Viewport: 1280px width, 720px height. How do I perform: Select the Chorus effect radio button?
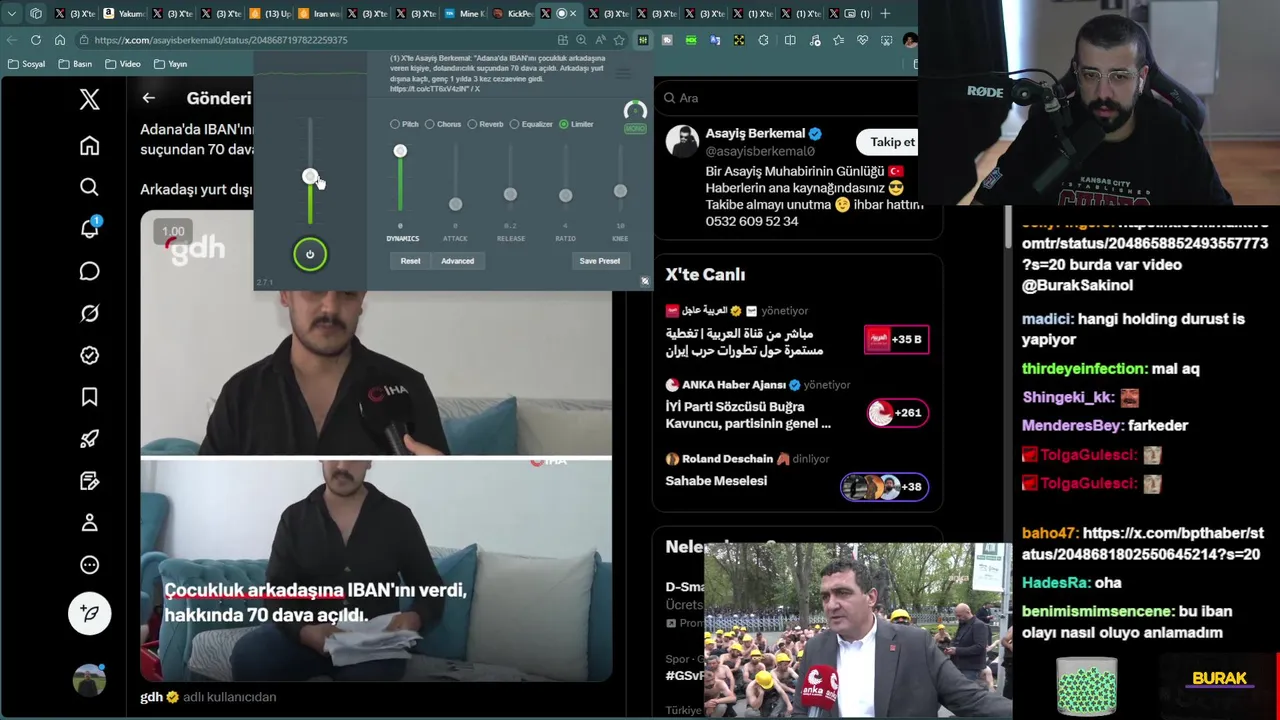pos(430,124)
